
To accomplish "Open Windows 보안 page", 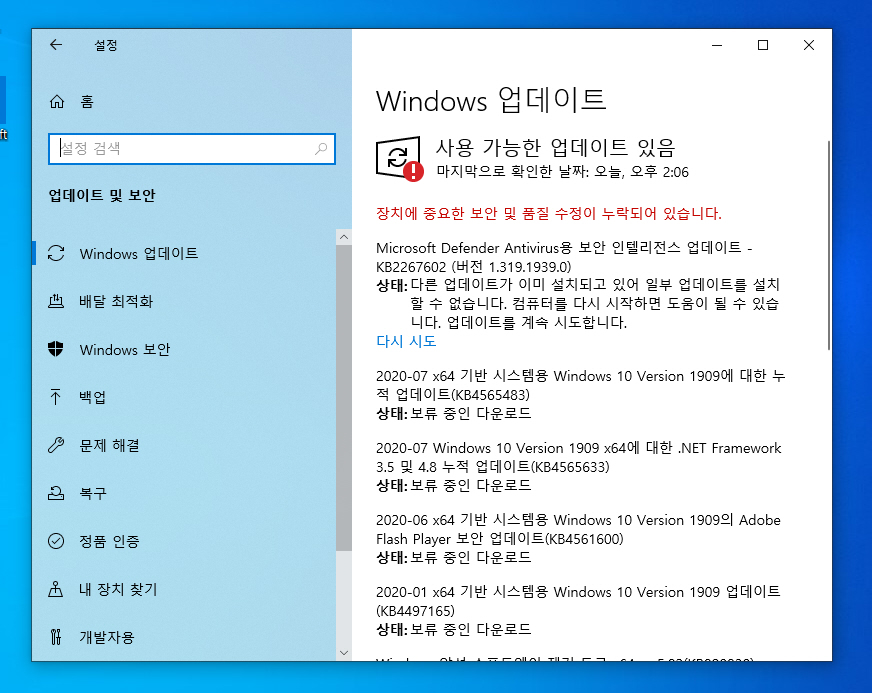I will pos(184,349).
